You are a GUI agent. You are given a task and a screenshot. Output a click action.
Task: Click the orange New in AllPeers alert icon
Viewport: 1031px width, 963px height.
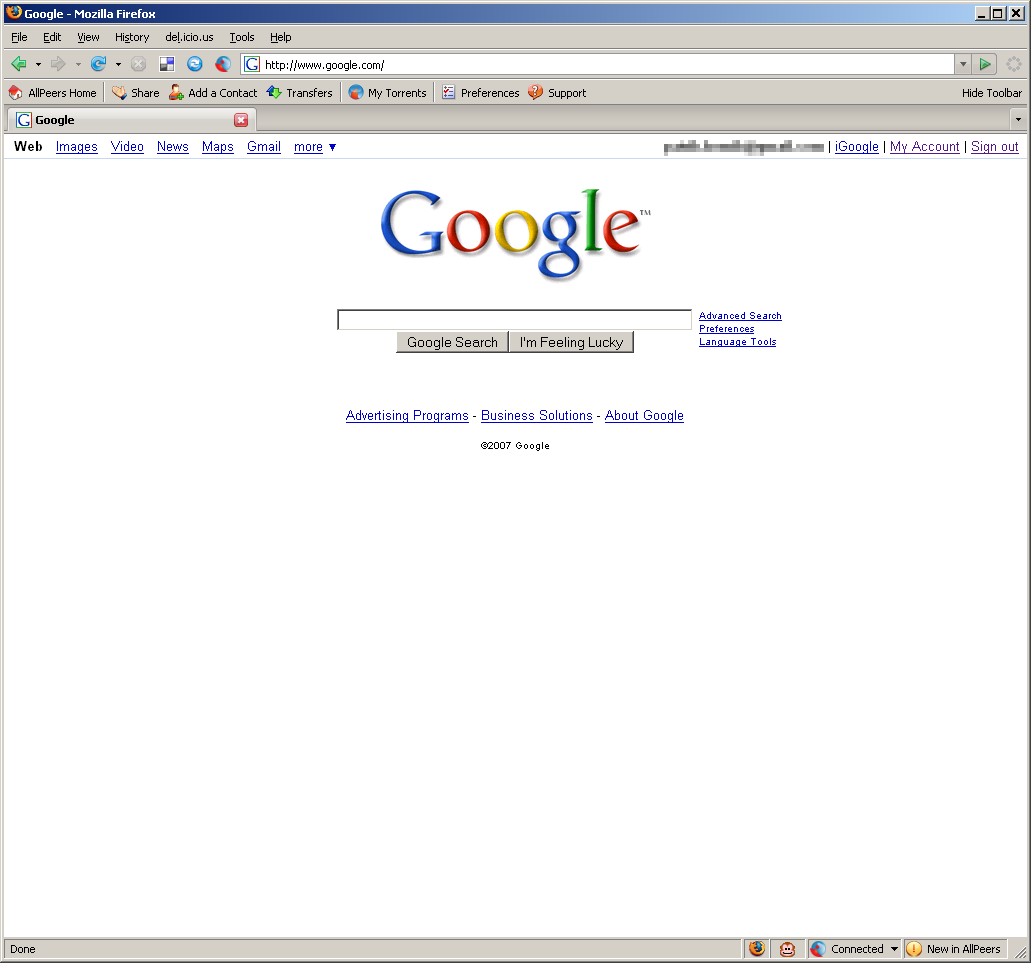[x=914, y=949]
